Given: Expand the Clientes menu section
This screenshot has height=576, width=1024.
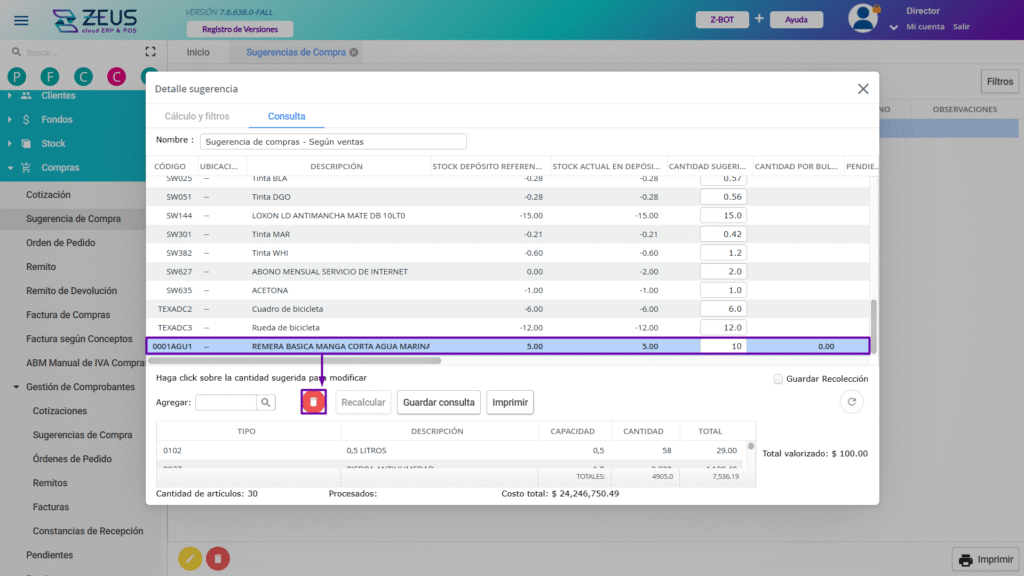Looking at the screenshot, I should tap(9, 95).
